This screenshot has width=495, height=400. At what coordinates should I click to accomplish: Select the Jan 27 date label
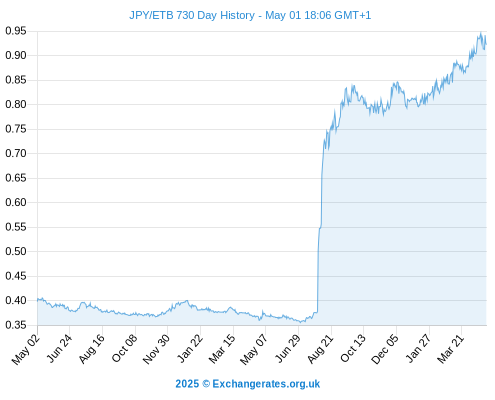tap(418, 349)
